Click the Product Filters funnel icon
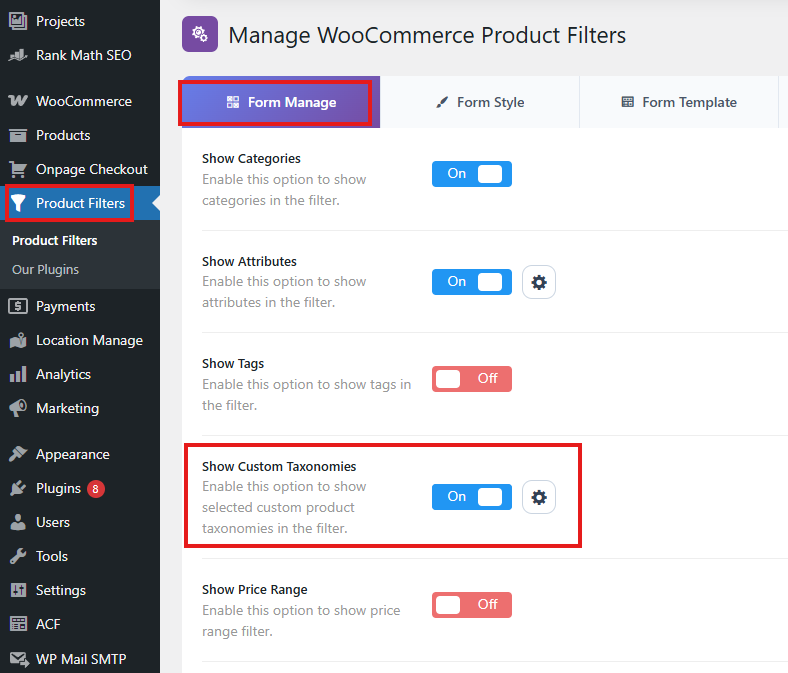This screenshot has height=673, width=788. point(18,203)
